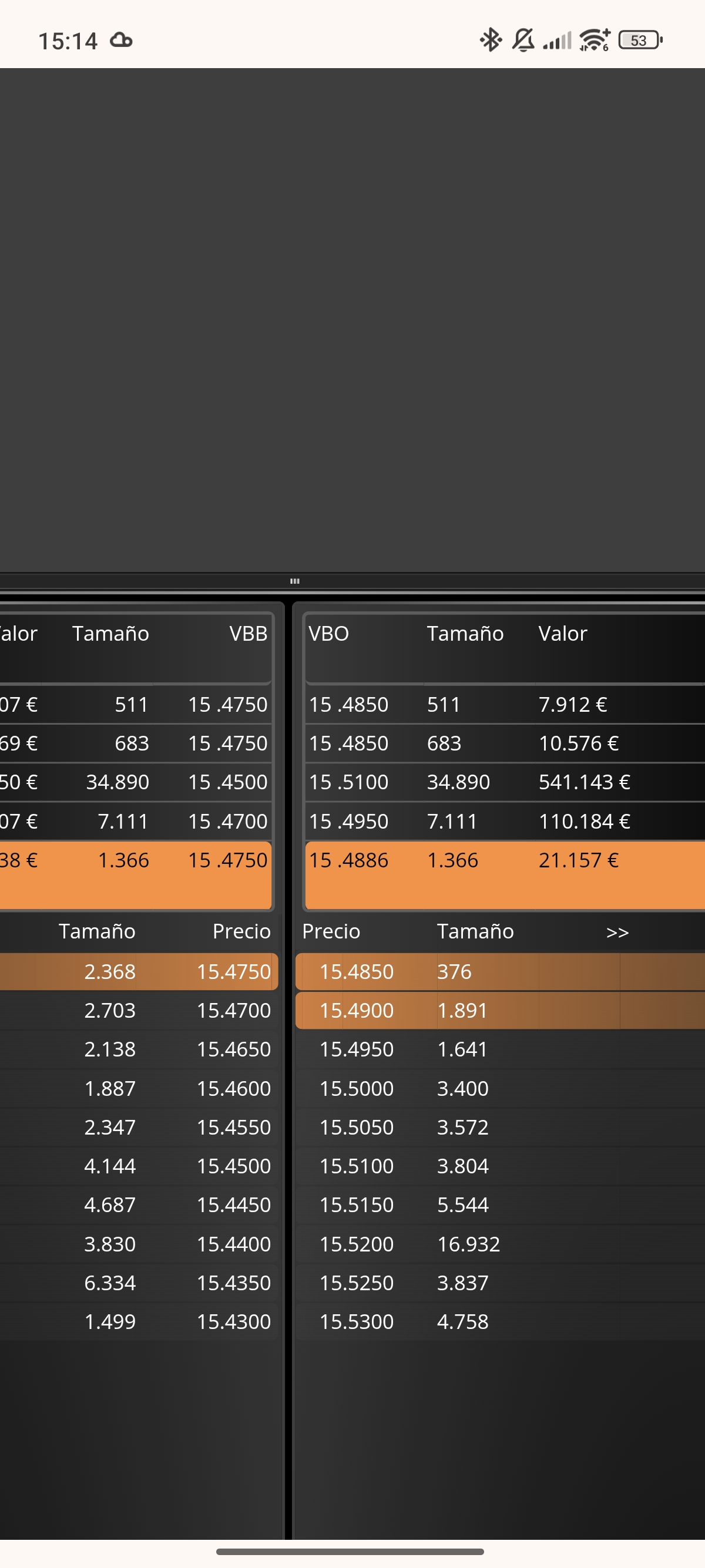Select ask level 15.5200 with size 16.932
This screenshot has height=1568, width=705.
coord(357,1244)
